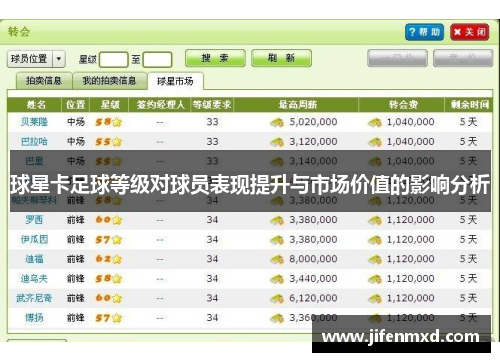Viewport: 500px width, 362px height.
Task: Select the 8,000,000 salary value
Action: (313, 259)
